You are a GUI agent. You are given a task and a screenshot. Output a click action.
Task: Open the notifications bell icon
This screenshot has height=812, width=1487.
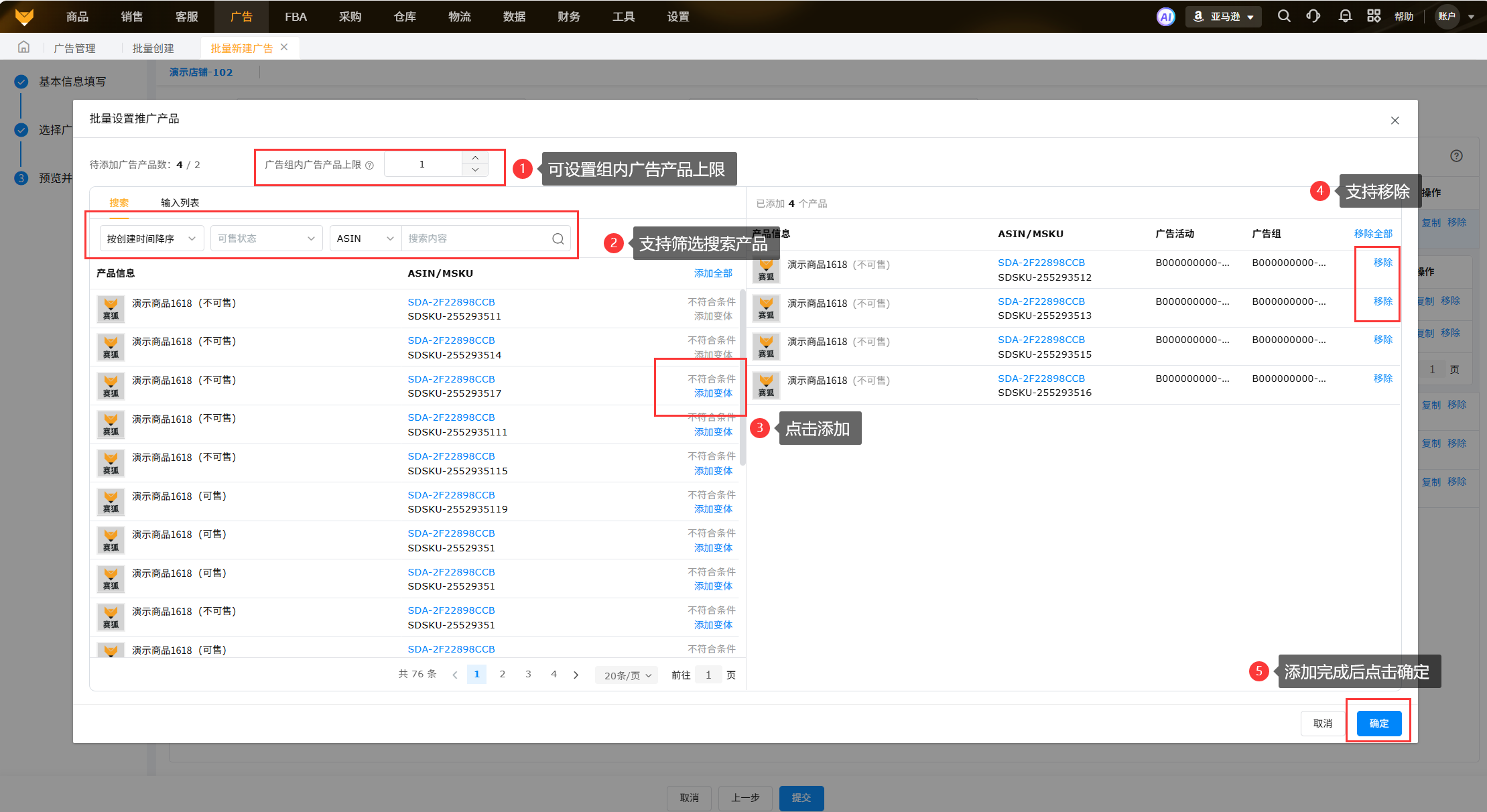pos(1344,16)
